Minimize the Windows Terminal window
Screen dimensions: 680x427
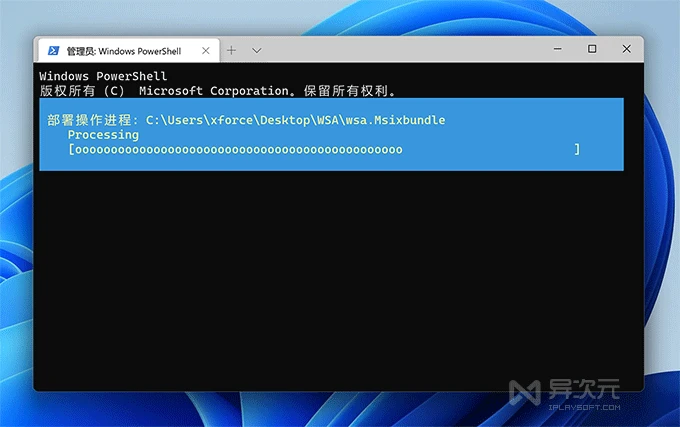point(556,49)
